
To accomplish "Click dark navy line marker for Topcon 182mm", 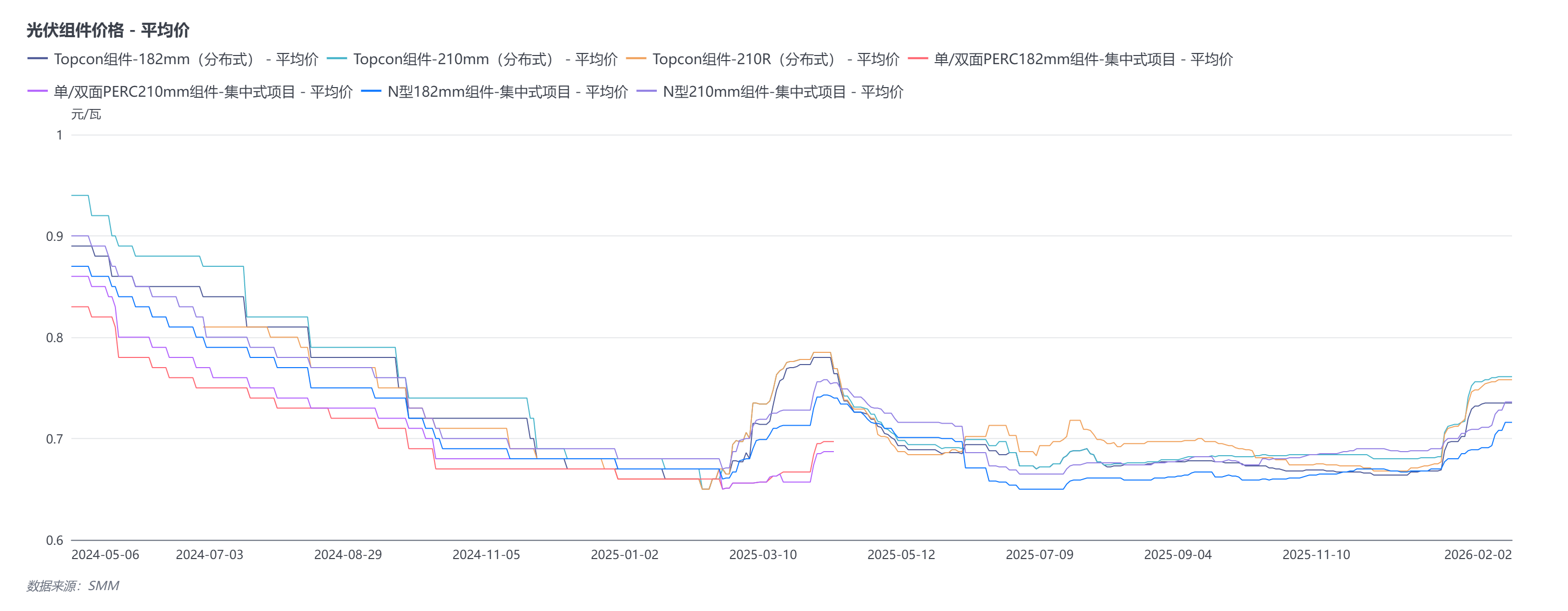I will tap(38, 59).
